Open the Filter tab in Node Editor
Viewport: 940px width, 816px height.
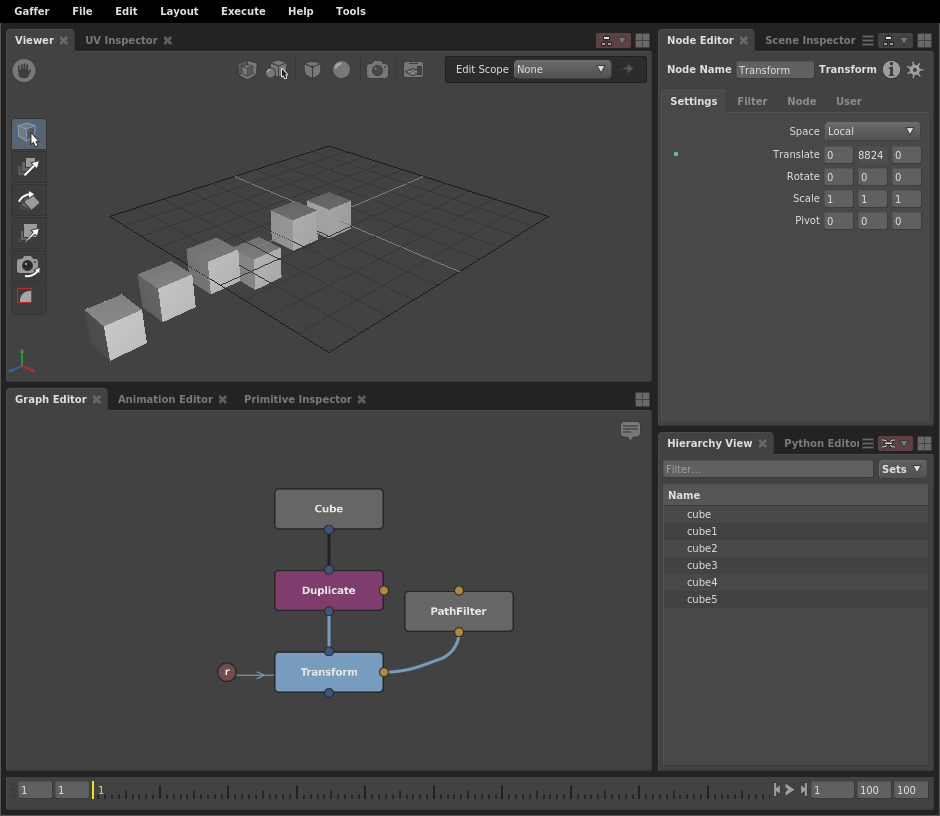point(752,101)
